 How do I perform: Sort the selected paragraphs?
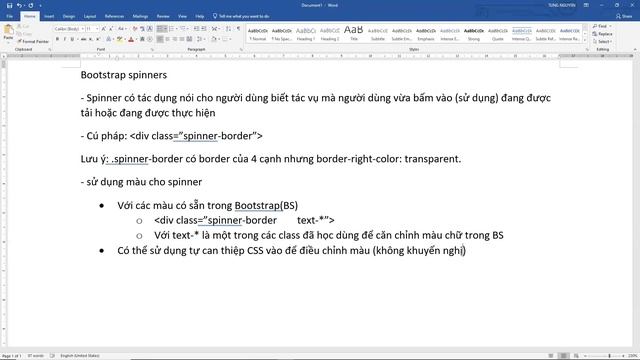(228, 29)
